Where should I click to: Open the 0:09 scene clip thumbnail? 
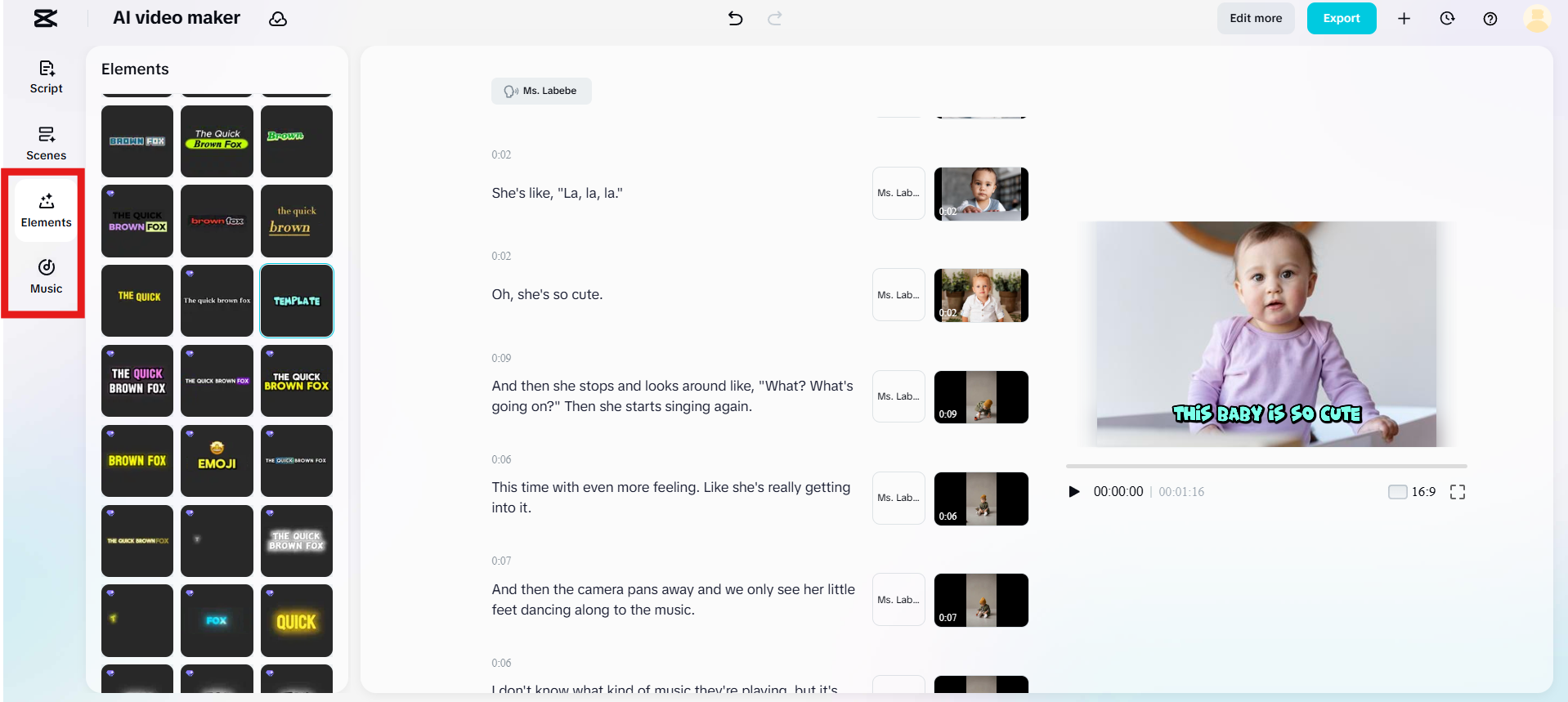tap(981, 396)
